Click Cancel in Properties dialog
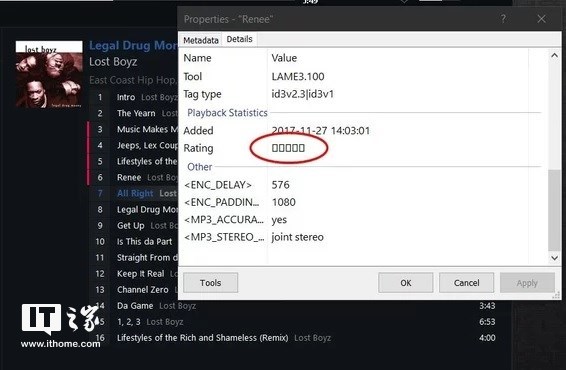Screen dimensions: 566x370 click(x=466, y=283)
